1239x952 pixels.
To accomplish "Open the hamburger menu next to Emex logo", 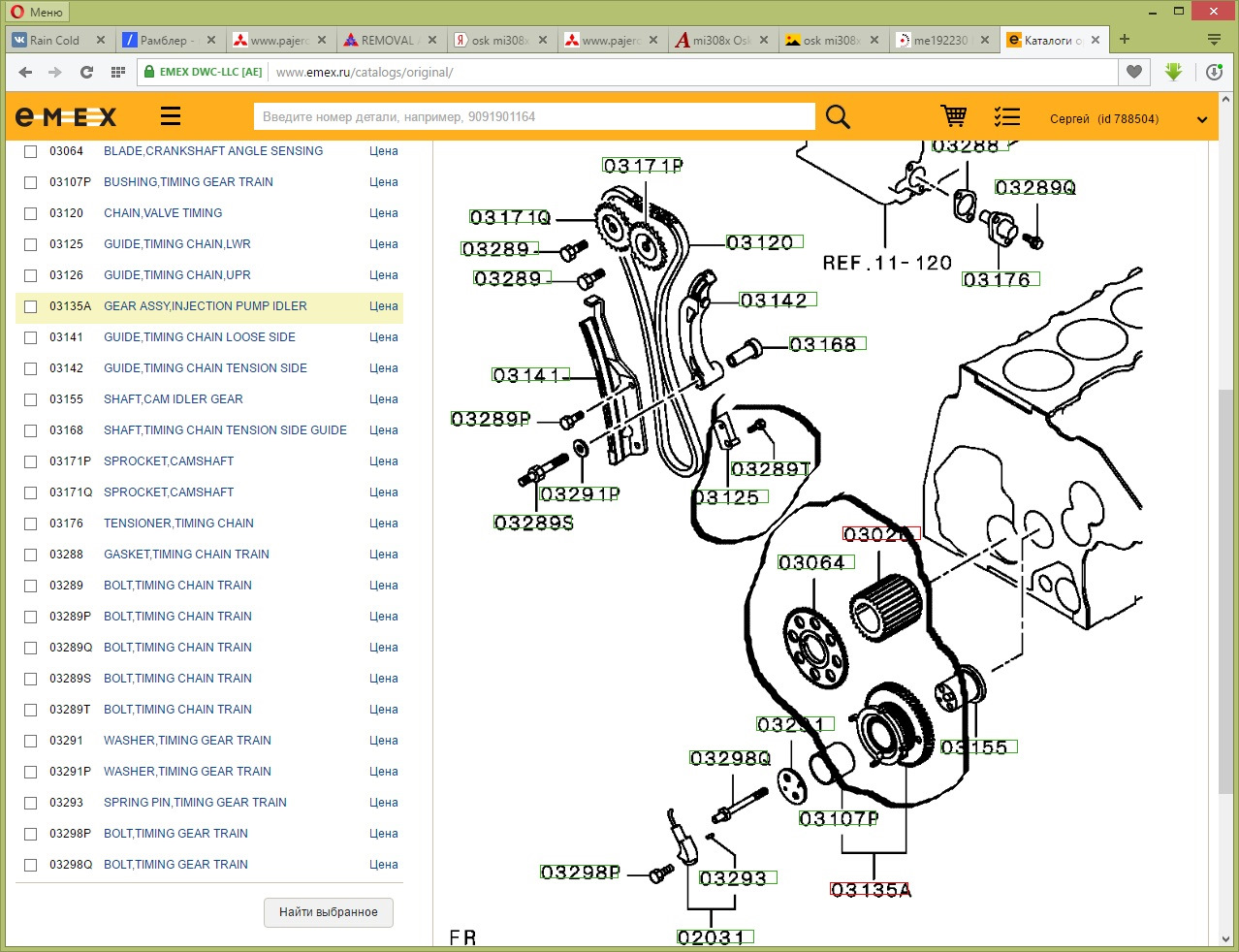I will pos(171,116).
